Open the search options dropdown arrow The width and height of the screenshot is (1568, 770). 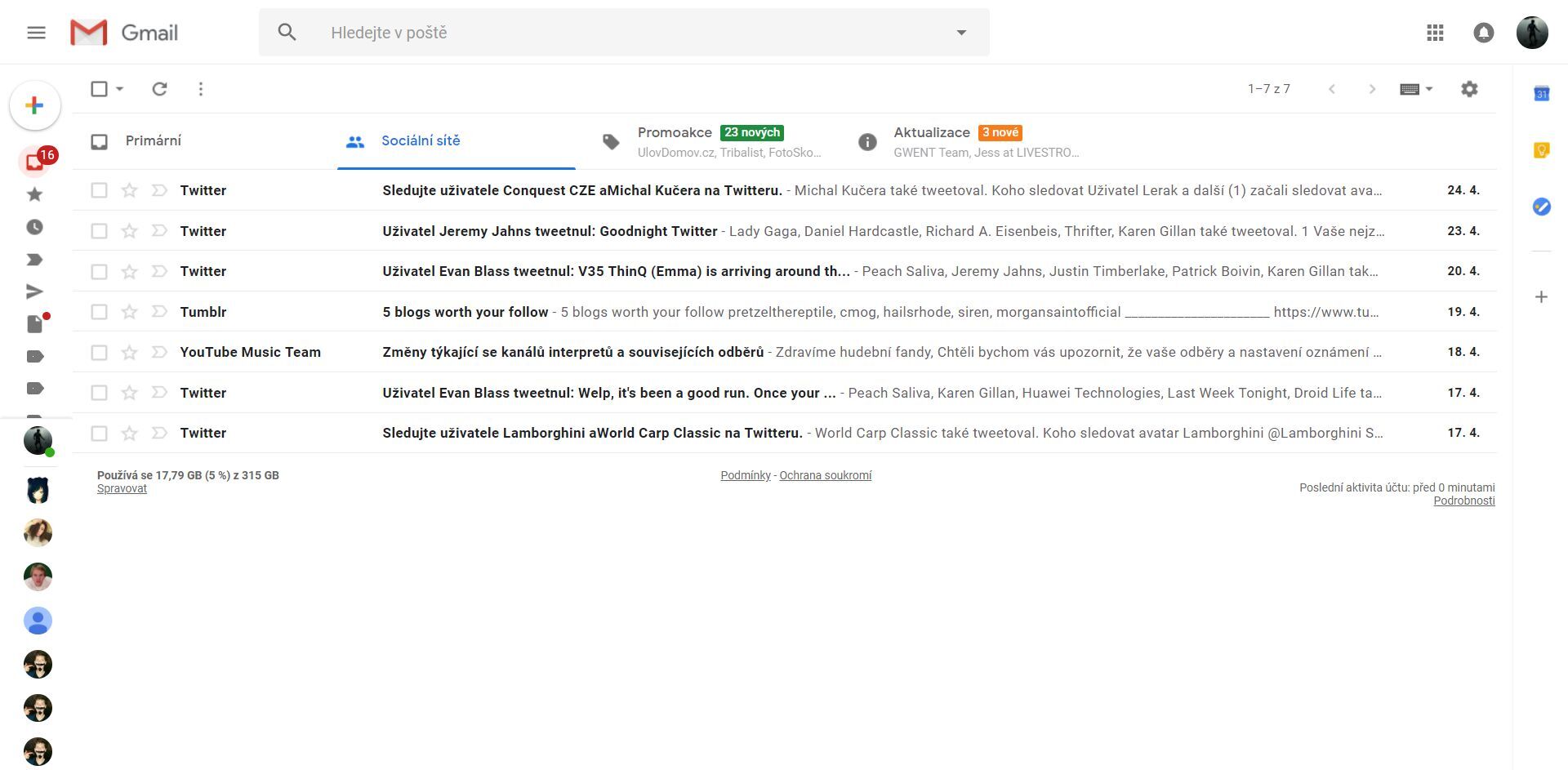click(x=961, y=32)
